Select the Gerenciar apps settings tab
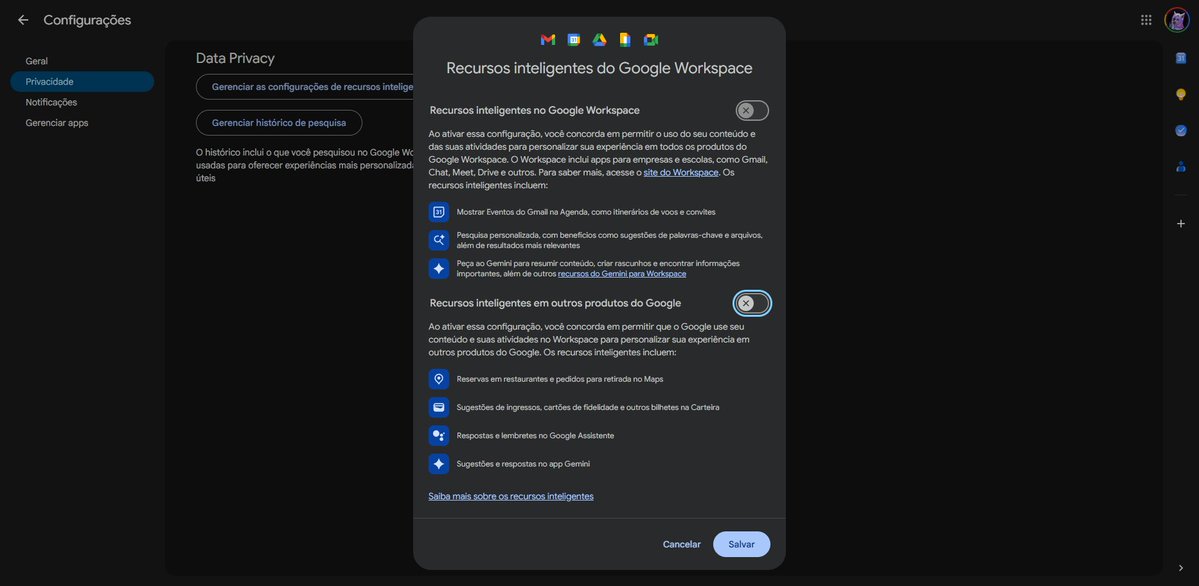 [x=57, y=123]
